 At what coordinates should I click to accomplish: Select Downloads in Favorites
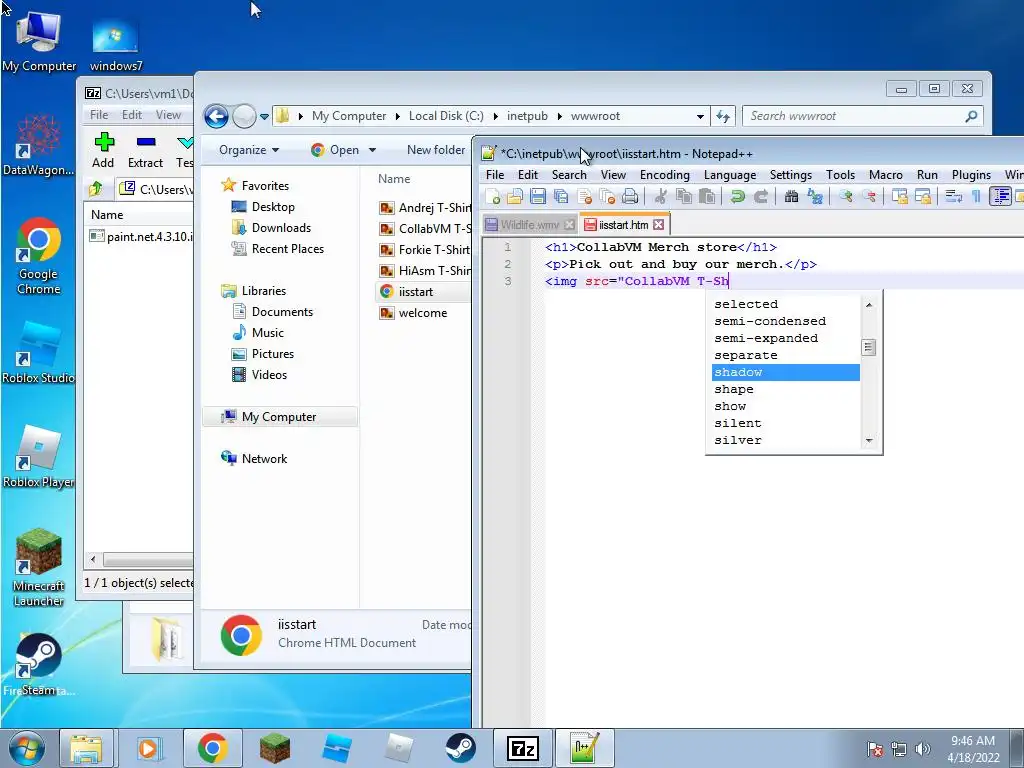tap(281, 228)
